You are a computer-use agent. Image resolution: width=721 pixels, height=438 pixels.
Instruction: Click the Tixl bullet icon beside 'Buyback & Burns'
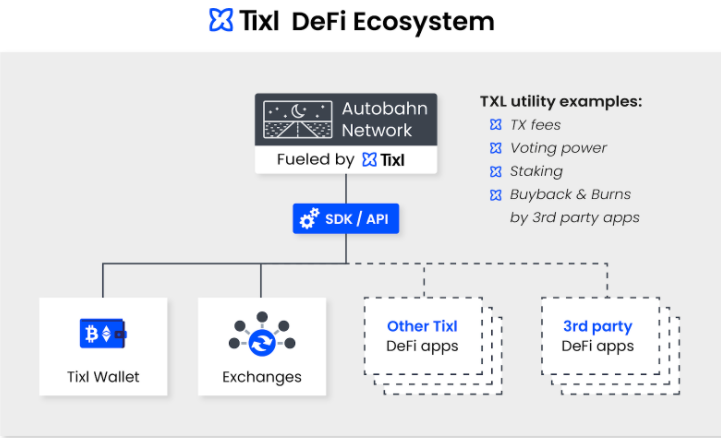point(496,195)
